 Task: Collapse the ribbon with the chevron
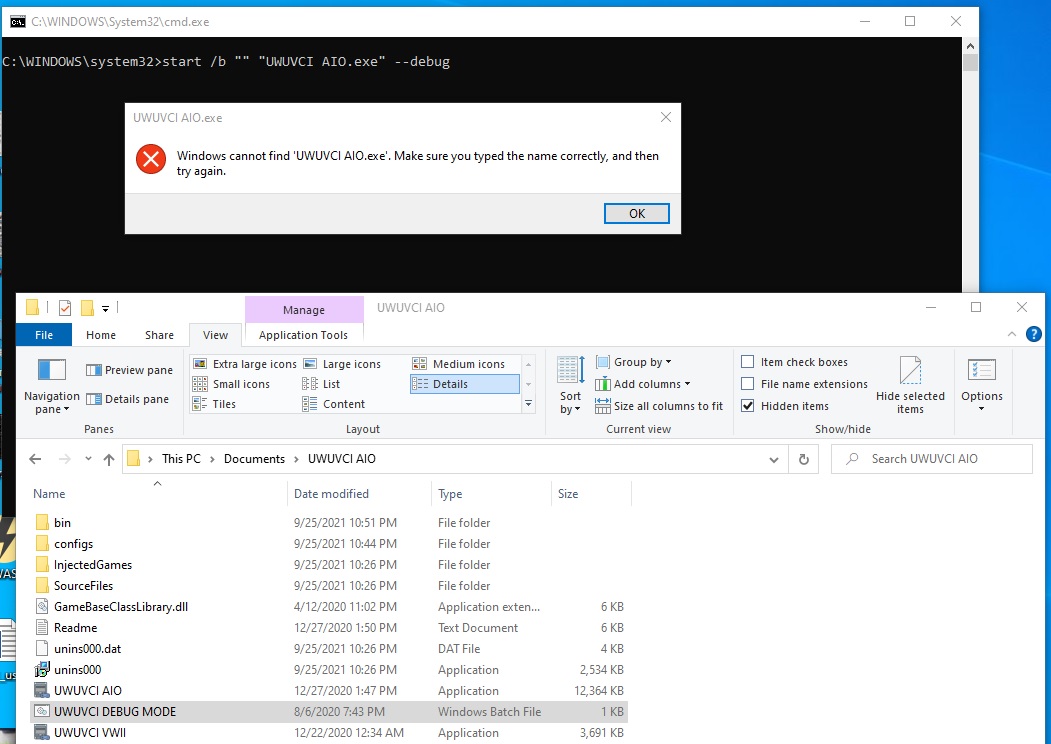(x=1012, y=334)
